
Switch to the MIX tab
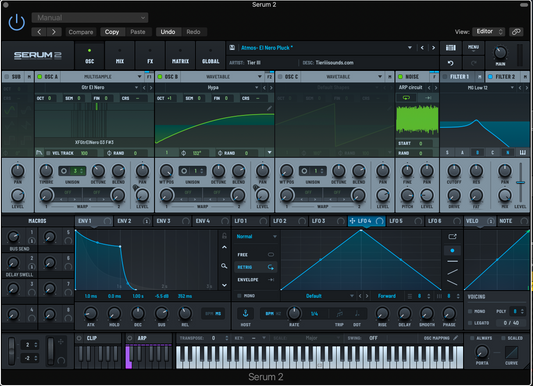[x=120, y=56]
